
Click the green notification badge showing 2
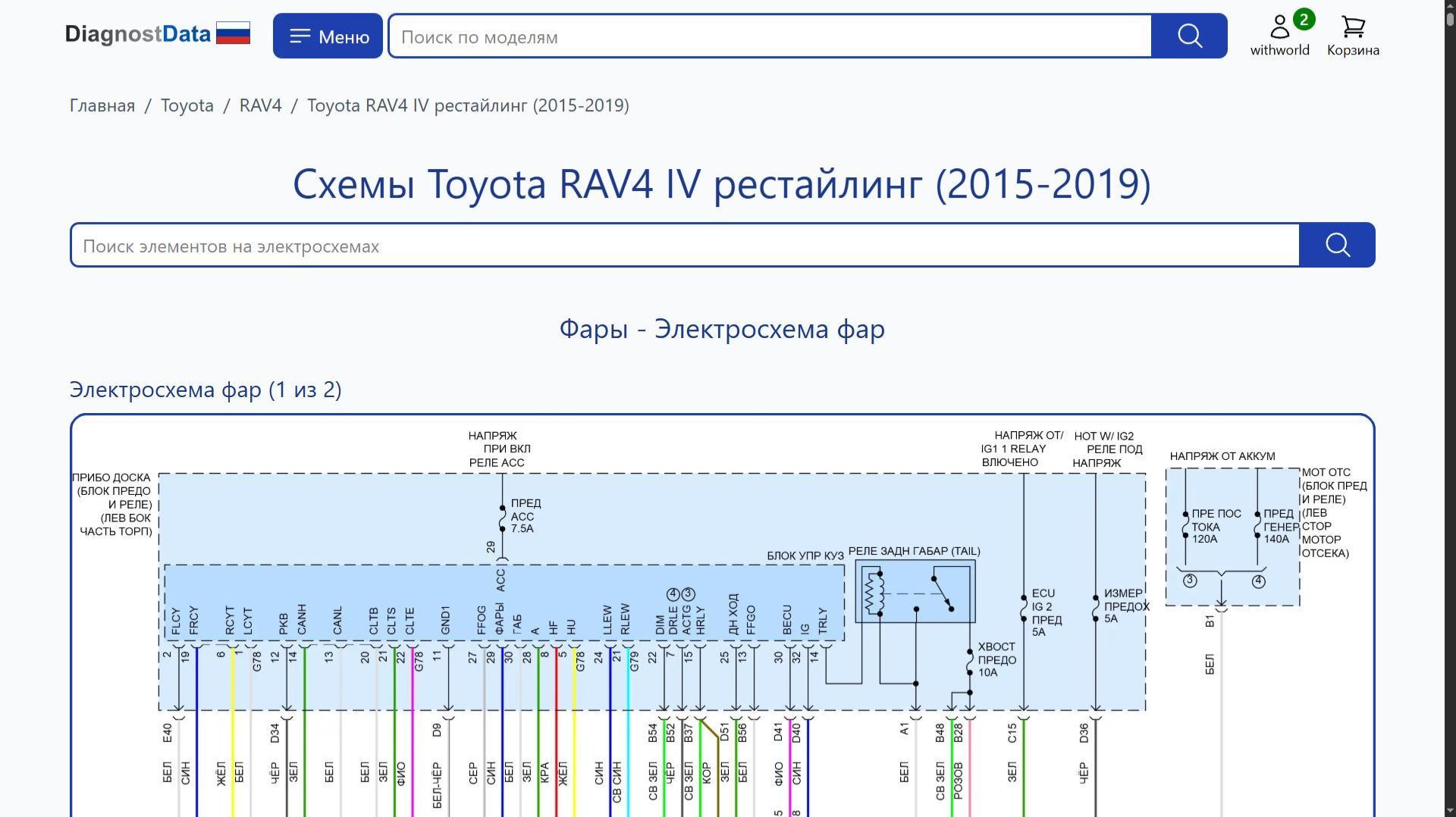click(1304, 20)
